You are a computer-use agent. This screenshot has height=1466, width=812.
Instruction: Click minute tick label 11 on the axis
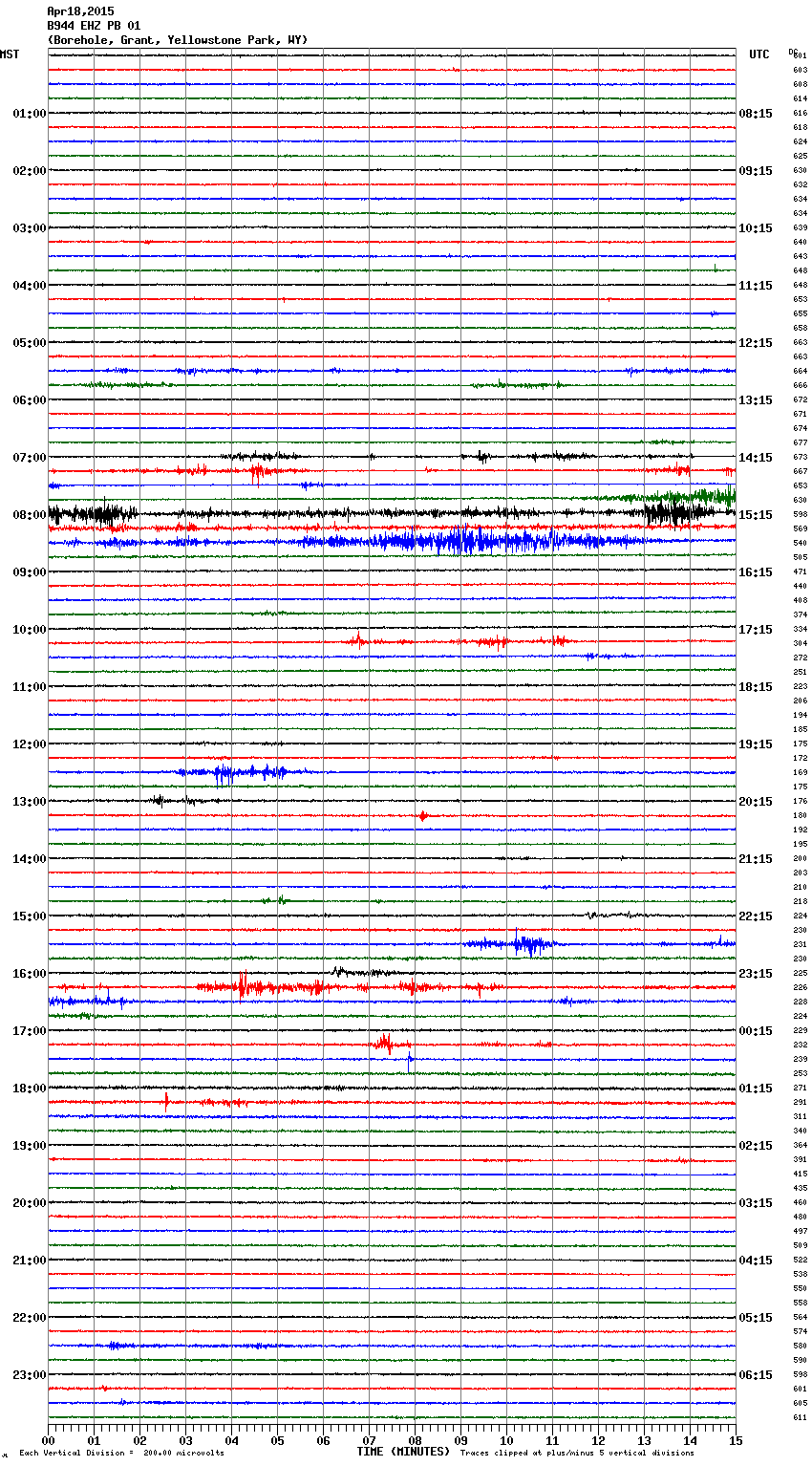click(552, 1439)
